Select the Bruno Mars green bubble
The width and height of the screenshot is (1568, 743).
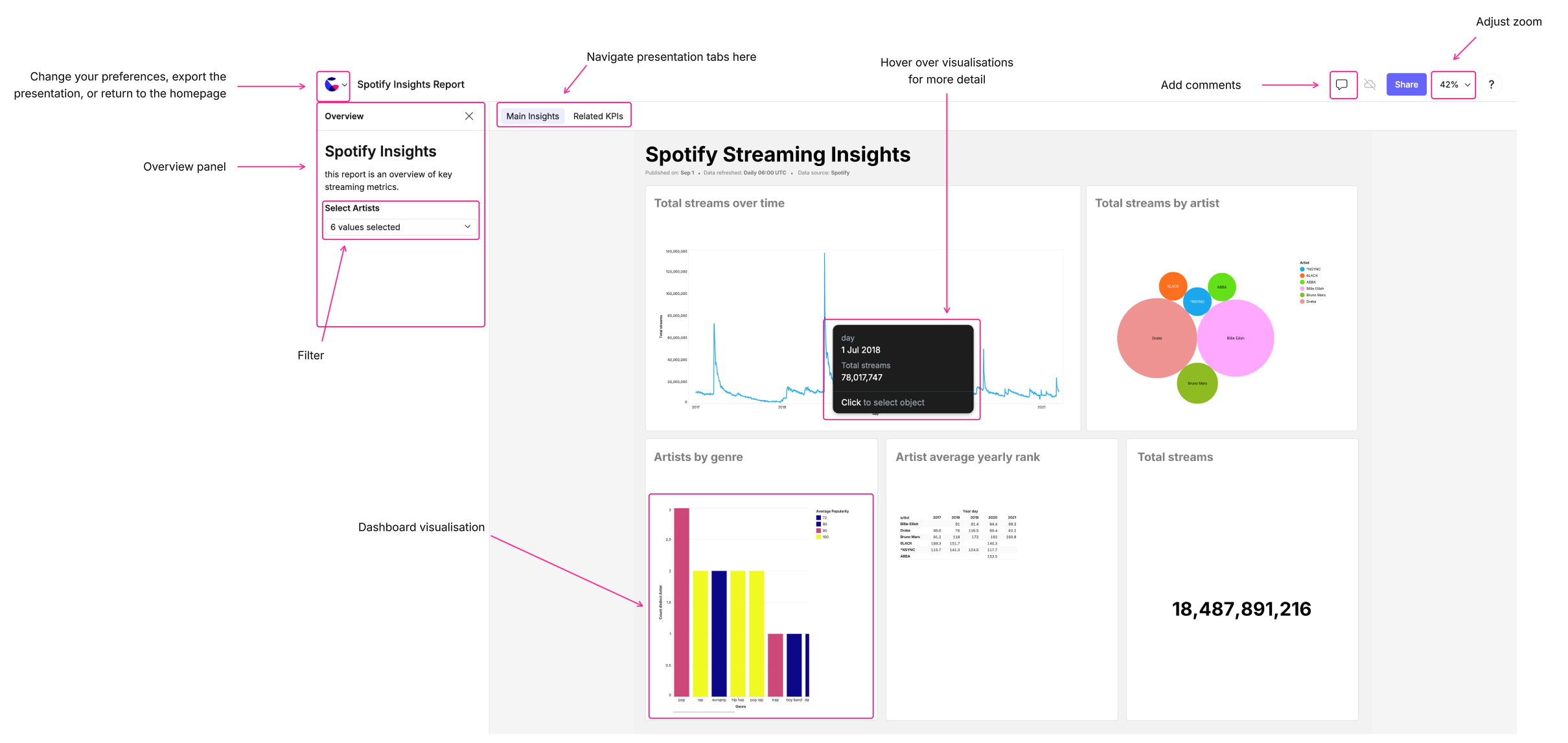[x=1197, y=384]
